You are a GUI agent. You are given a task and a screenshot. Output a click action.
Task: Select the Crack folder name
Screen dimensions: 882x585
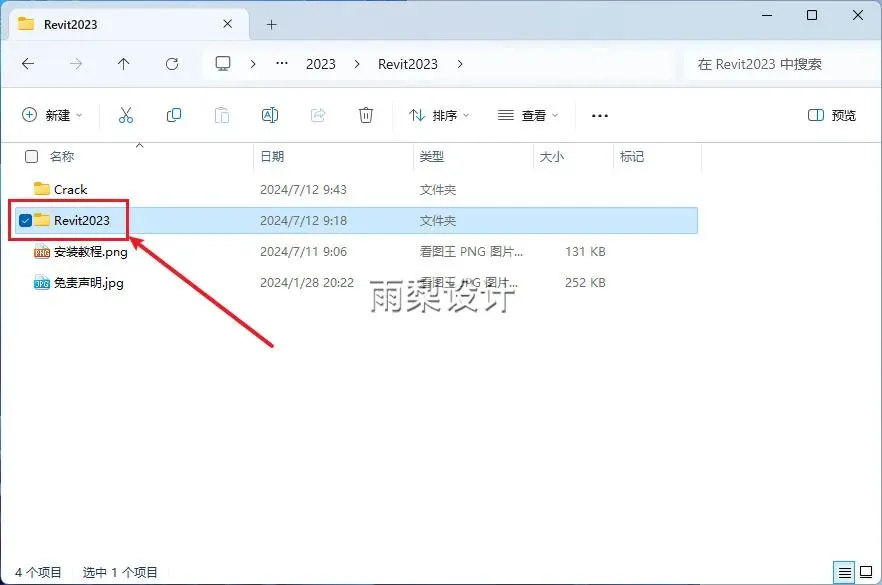tap(70, 190)
